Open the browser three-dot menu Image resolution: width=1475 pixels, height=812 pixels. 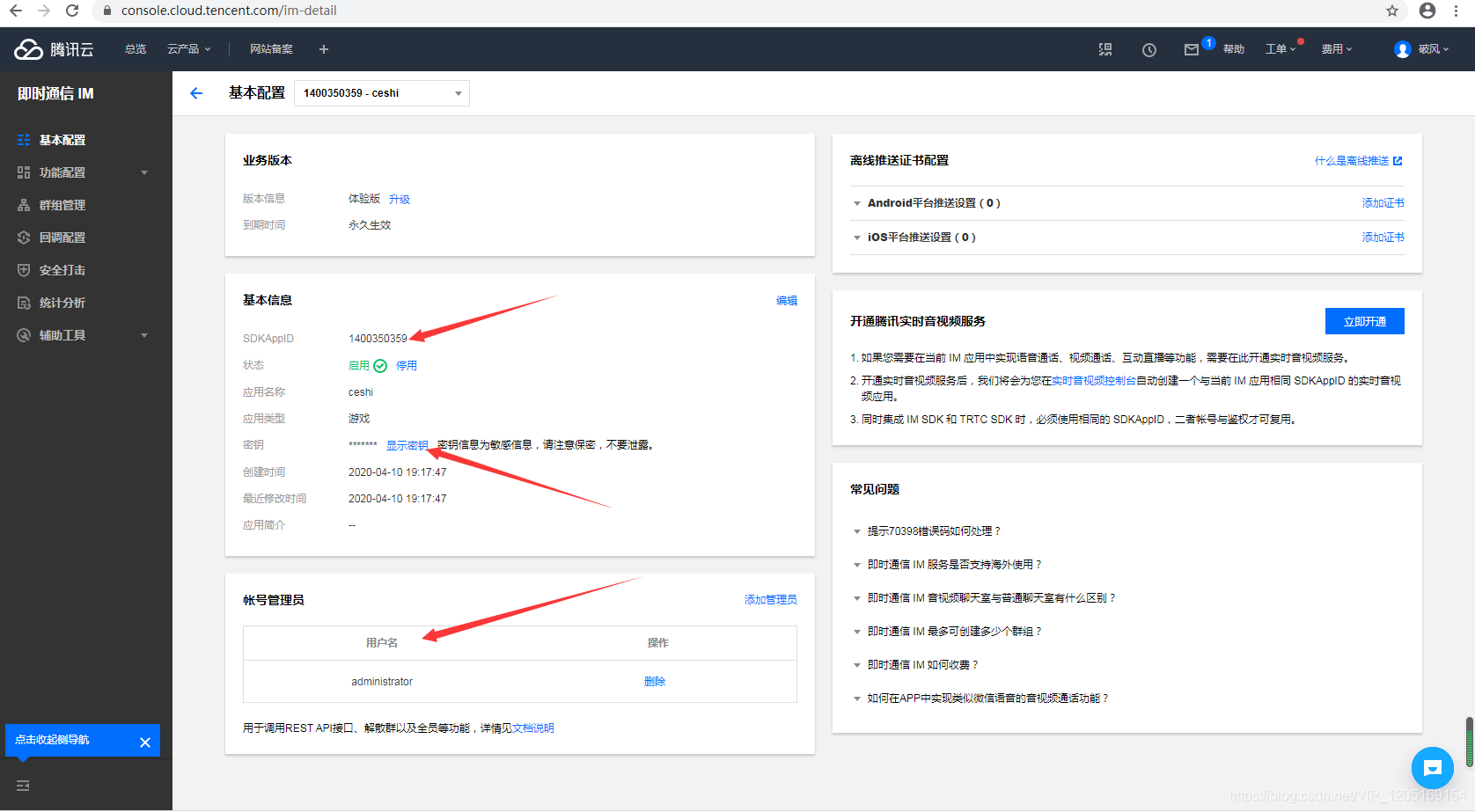point(1457,11)
